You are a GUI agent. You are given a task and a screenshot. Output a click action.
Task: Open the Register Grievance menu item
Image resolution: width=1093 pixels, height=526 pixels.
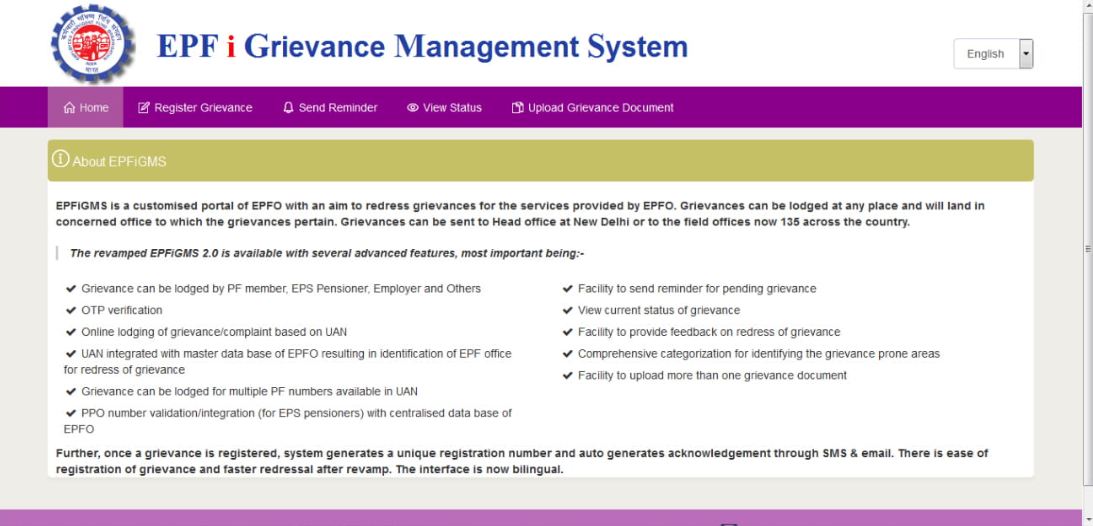point(196,108)
